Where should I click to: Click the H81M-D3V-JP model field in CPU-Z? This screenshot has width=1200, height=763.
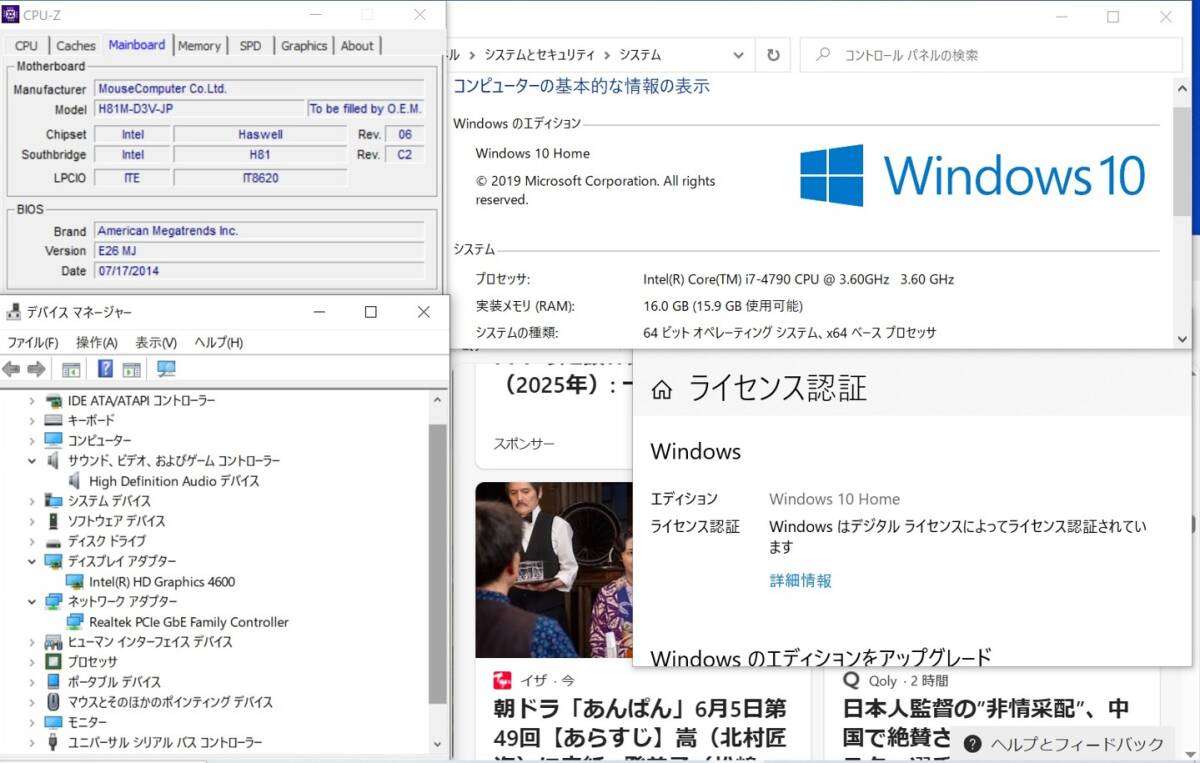[x=199, y=109]
